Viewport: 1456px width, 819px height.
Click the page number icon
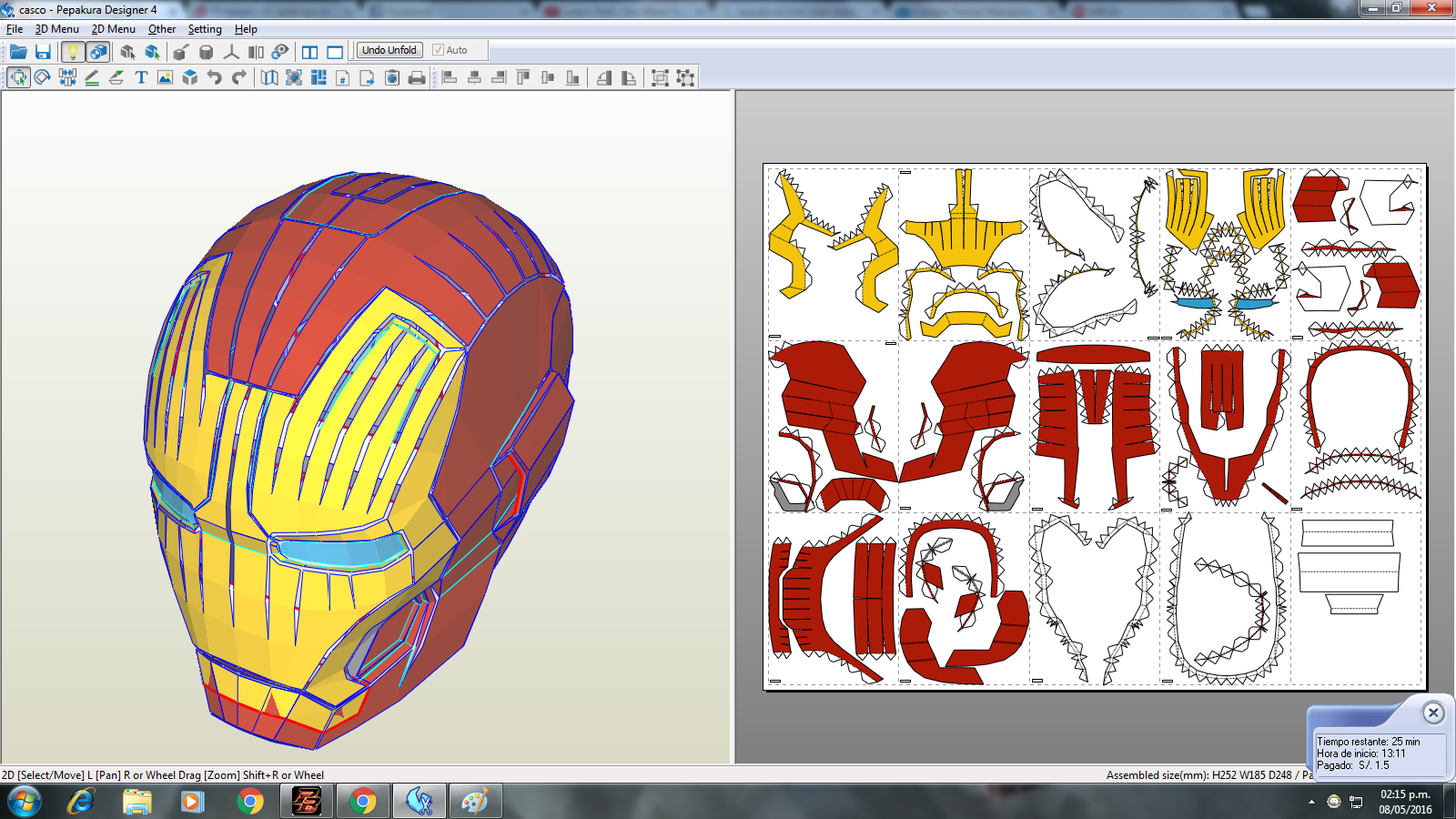[x=343, y=77]
